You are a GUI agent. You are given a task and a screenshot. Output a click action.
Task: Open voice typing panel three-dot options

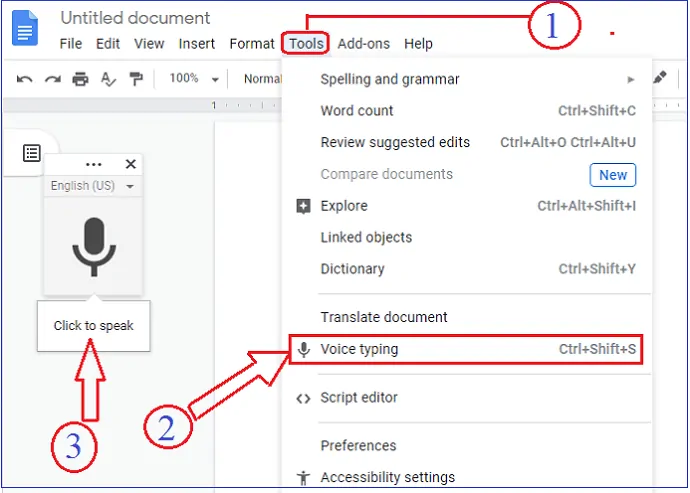(93, 164)
